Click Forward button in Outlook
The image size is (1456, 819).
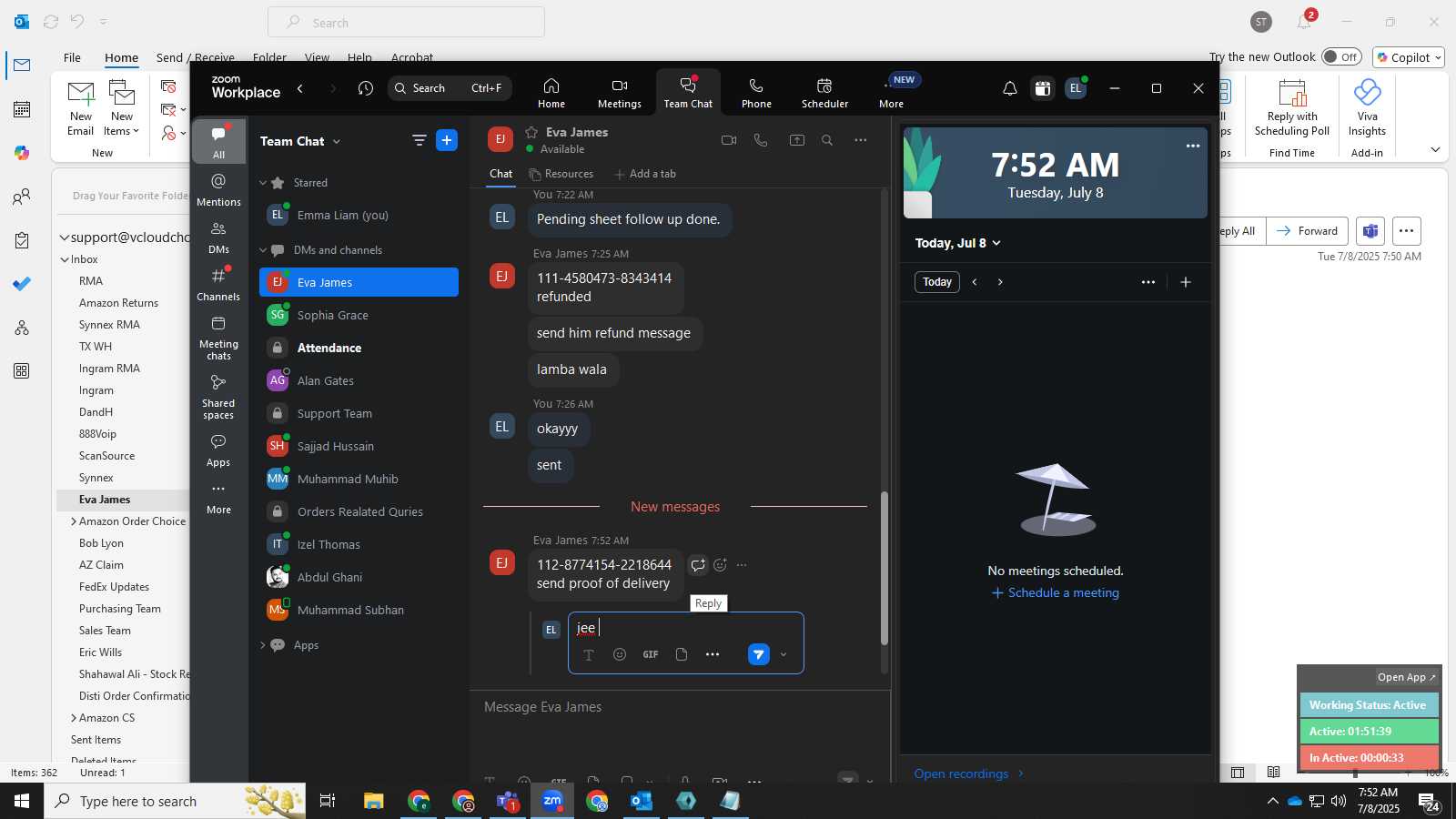[x=1307, y=231]
